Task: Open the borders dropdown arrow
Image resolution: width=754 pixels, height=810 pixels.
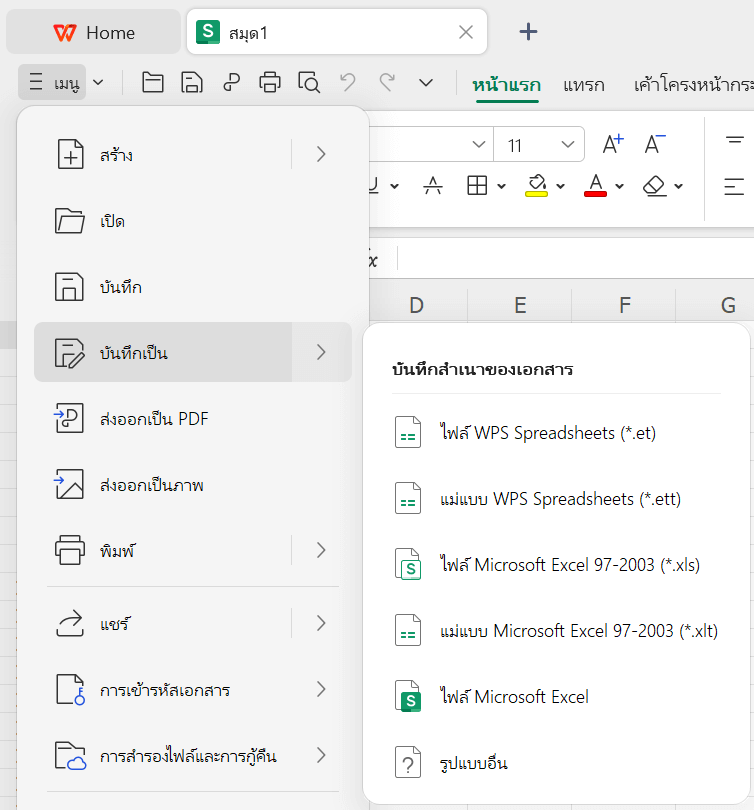Action: point(501,186)
